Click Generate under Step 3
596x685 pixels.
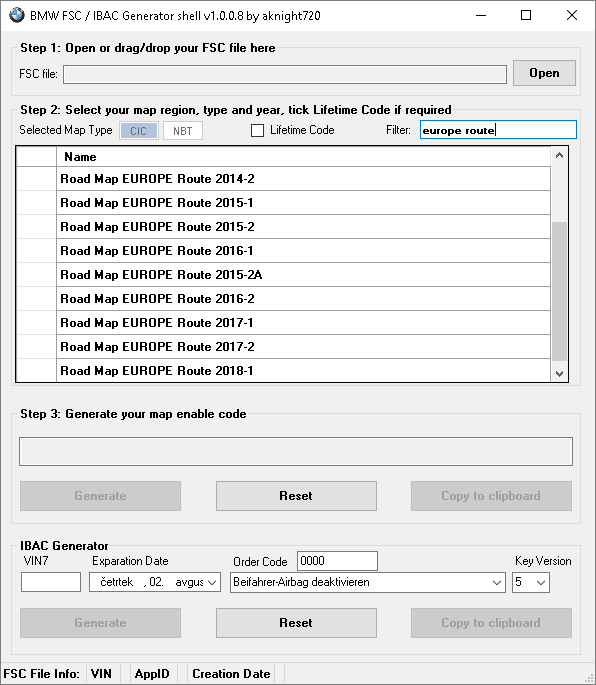pyautogui.click(x=100, y=496)
